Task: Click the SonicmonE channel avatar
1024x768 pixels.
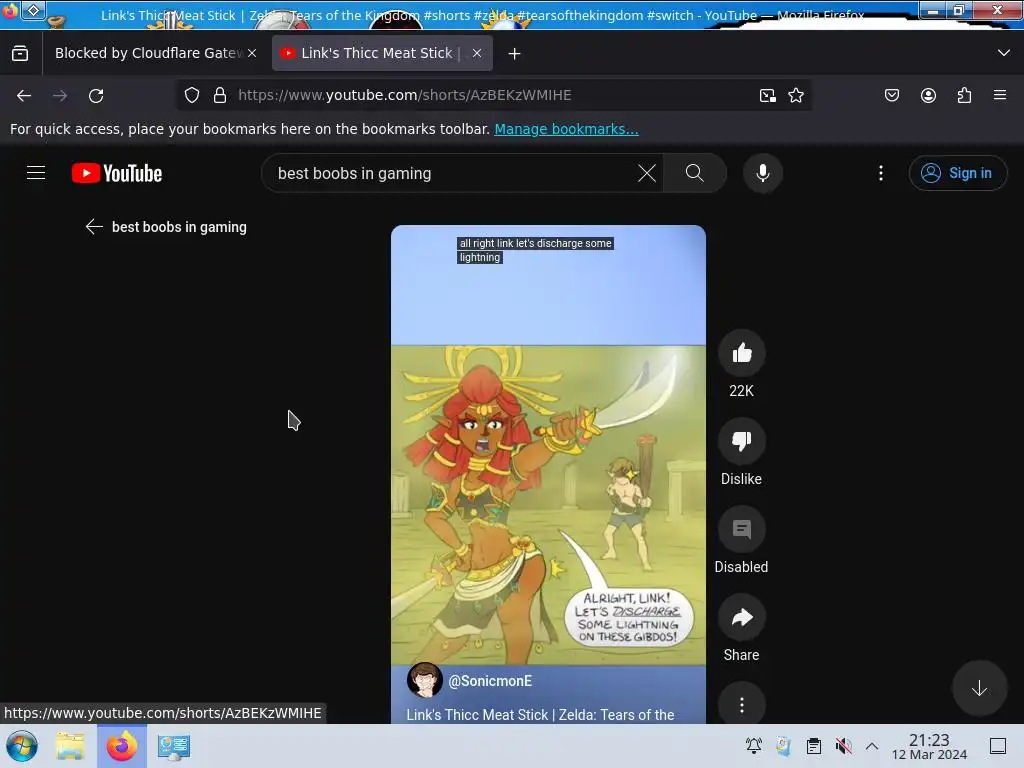Action: 424,680
